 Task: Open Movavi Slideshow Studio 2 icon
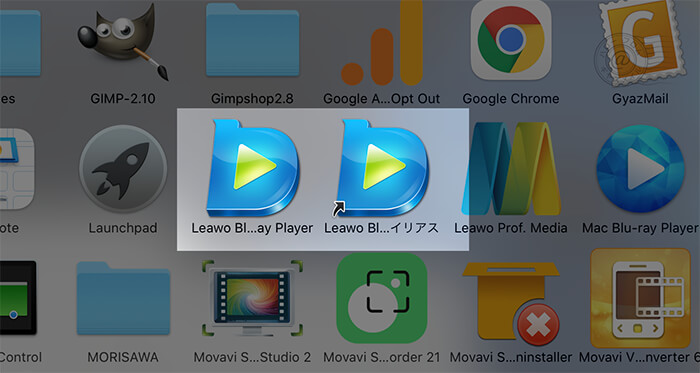pyautogui.click(x=252, y=298)
